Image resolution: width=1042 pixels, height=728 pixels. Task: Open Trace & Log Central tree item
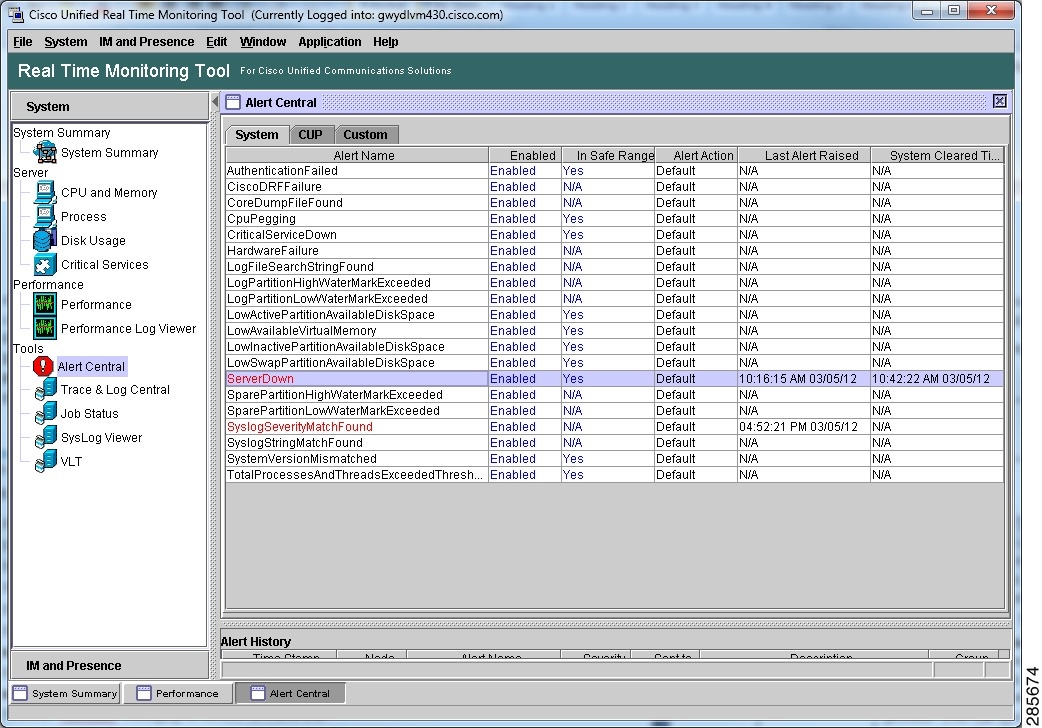pyautogui.click(x=115, y=390)
